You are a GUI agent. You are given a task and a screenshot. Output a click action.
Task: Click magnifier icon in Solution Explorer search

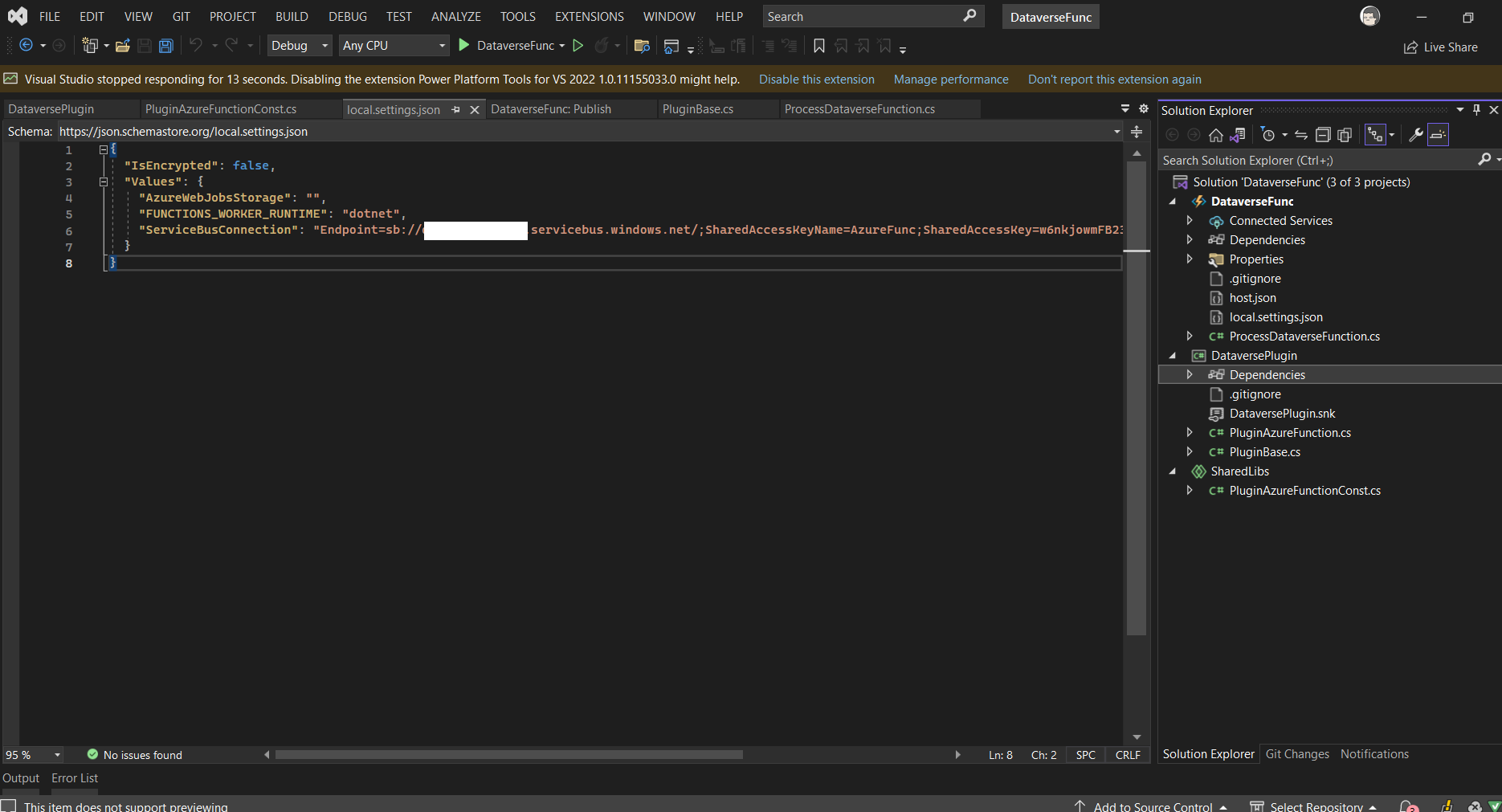1484,160
